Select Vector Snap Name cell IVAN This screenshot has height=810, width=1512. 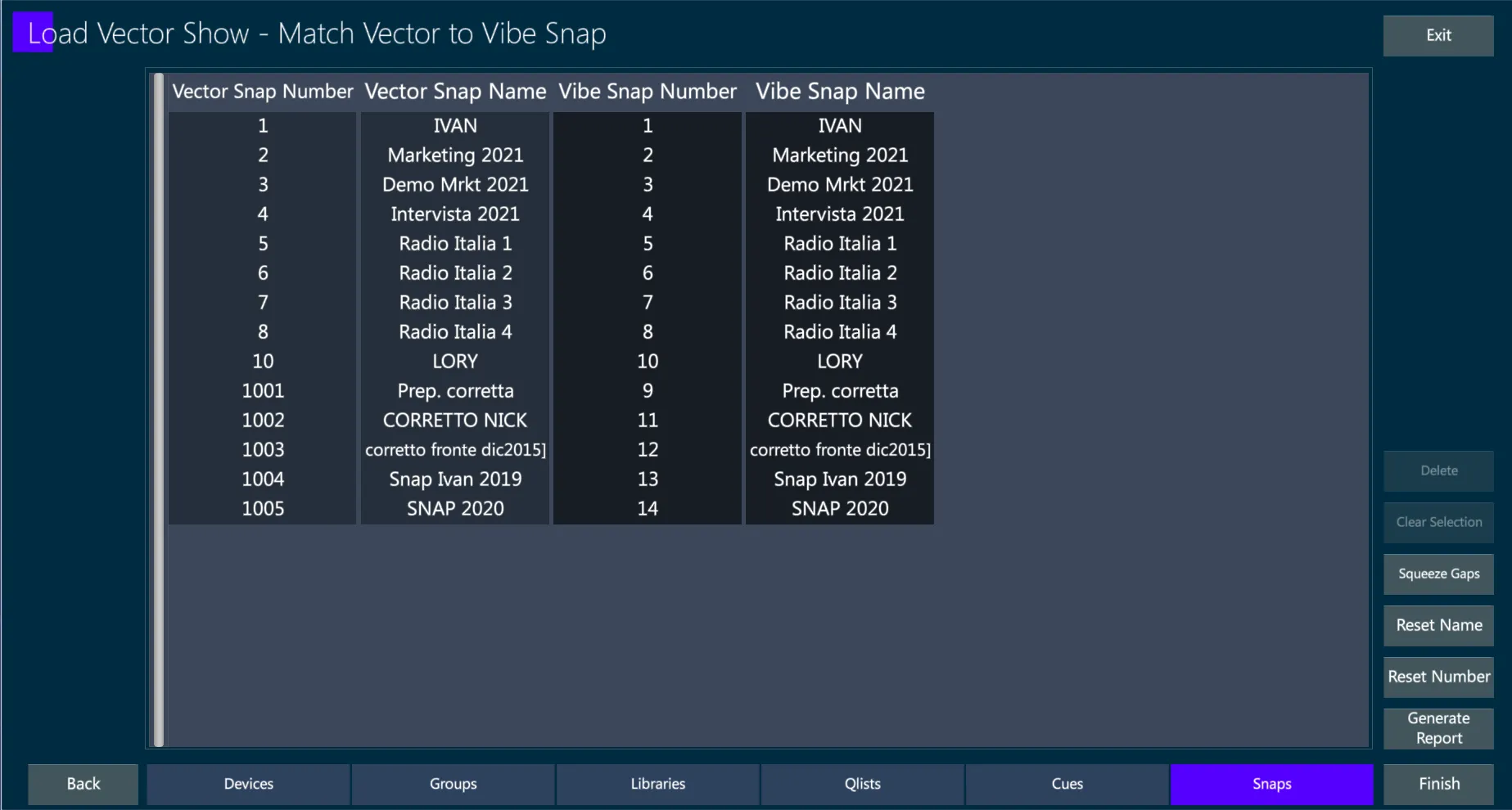point(455,126)
